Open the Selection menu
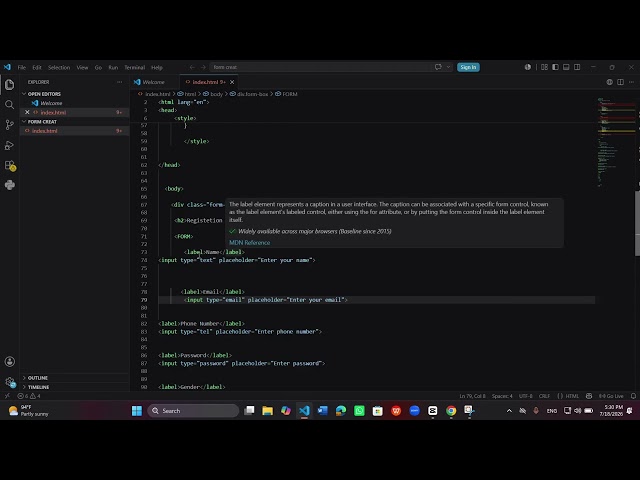 tap(59, 67)
